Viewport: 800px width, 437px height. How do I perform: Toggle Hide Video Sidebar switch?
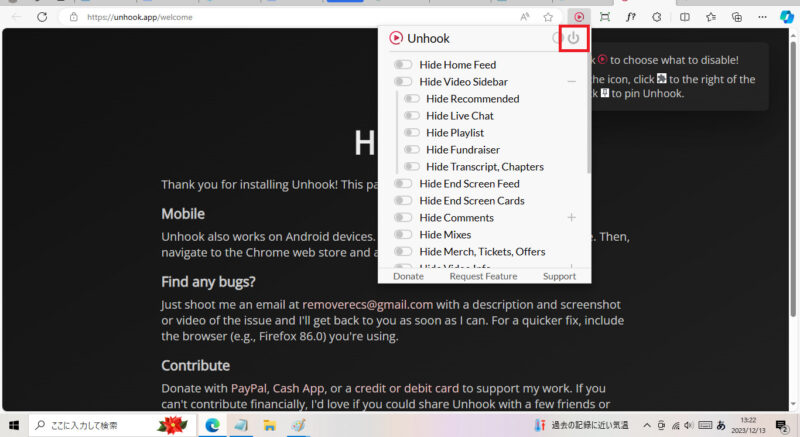coord(403,82)
